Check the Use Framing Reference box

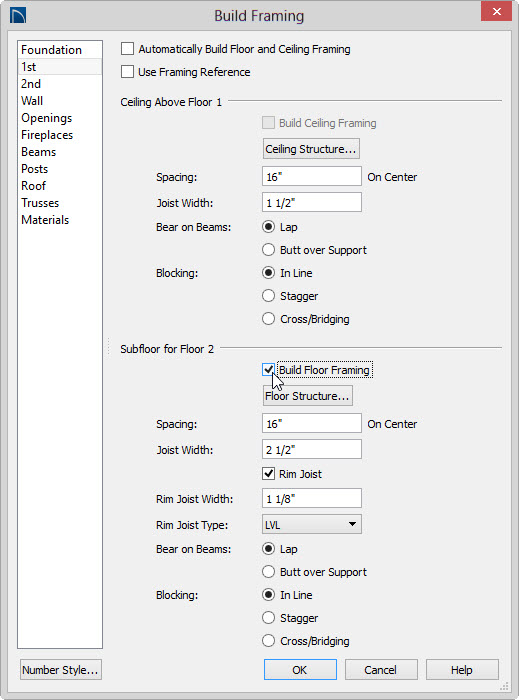click(127, 71)
